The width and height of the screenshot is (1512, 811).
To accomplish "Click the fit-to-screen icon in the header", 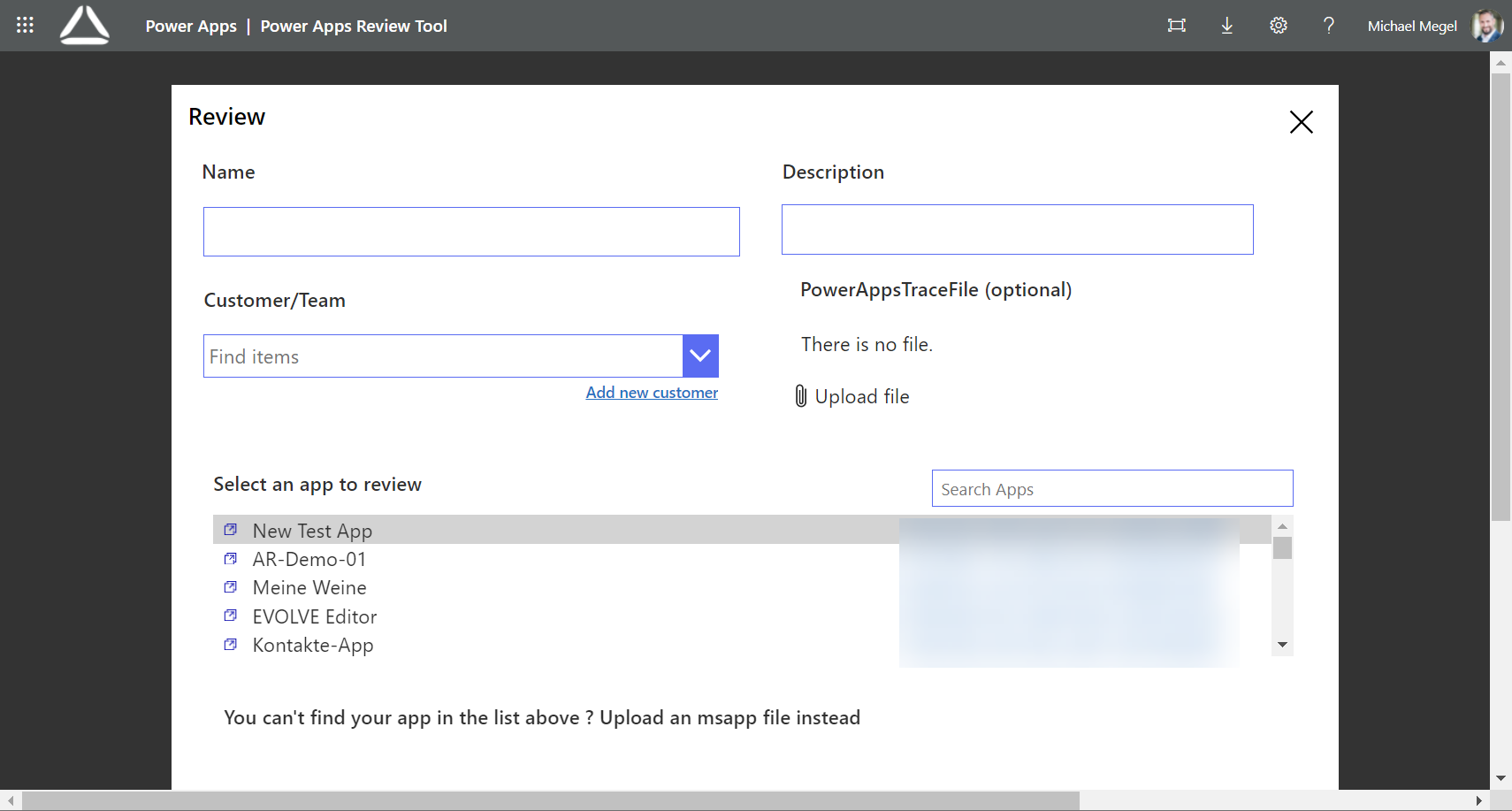I will (1176, 25).
